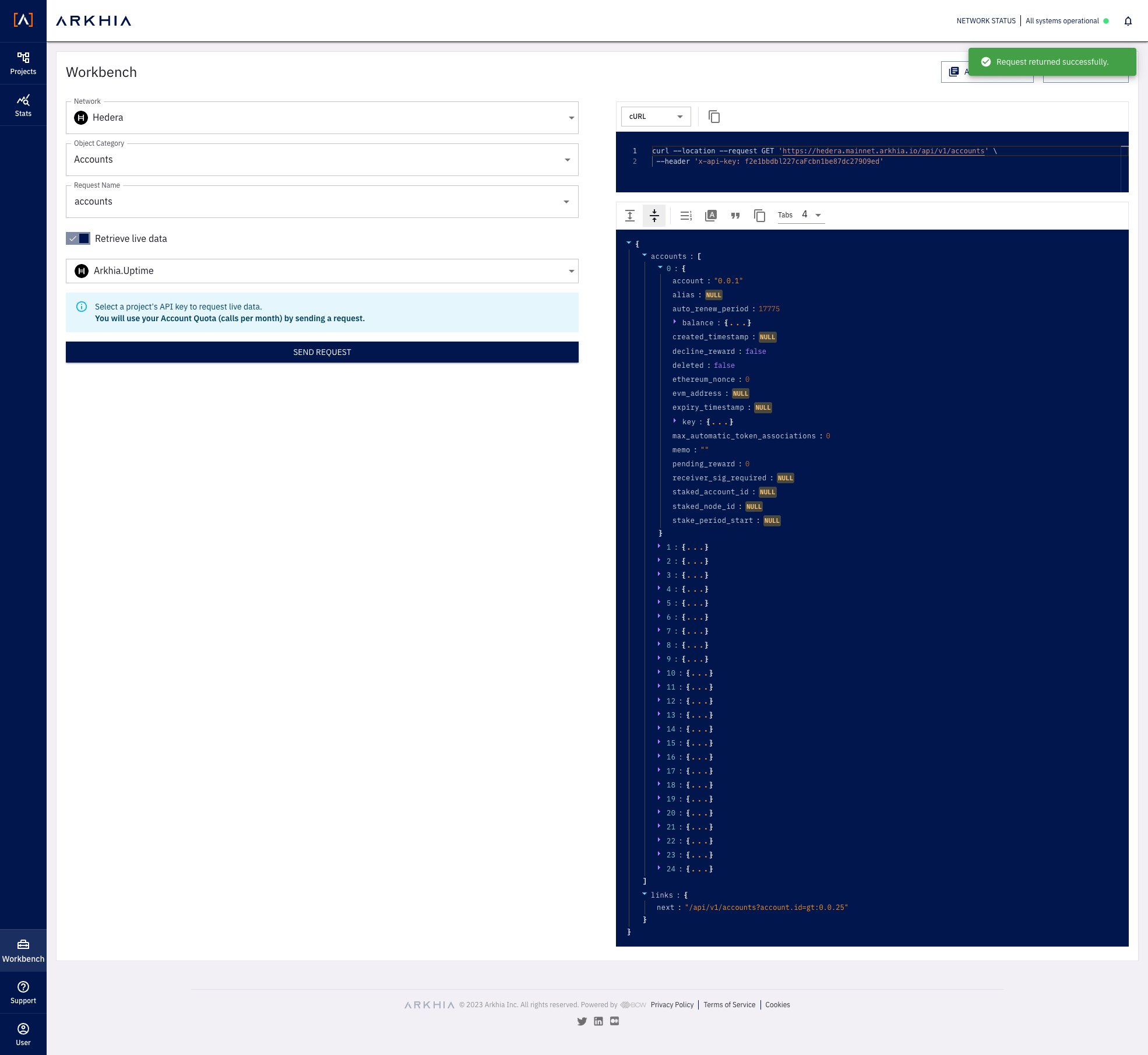Click the collapse all JSON icon

[x=654, y=216]
